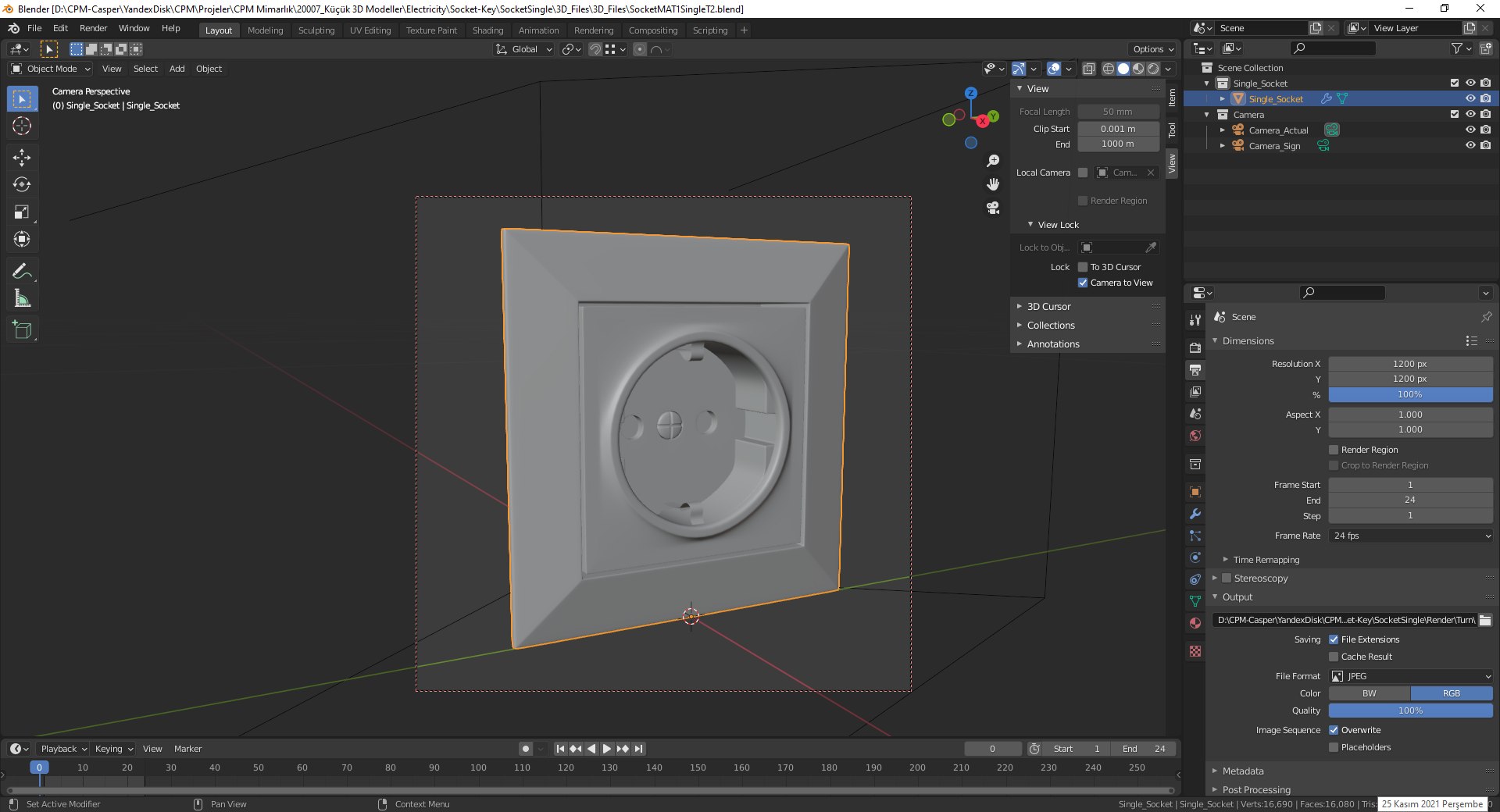The height and width of the screenshot is (812, 1500).
Task: Select the Scale tool
Action: point(22,212)
